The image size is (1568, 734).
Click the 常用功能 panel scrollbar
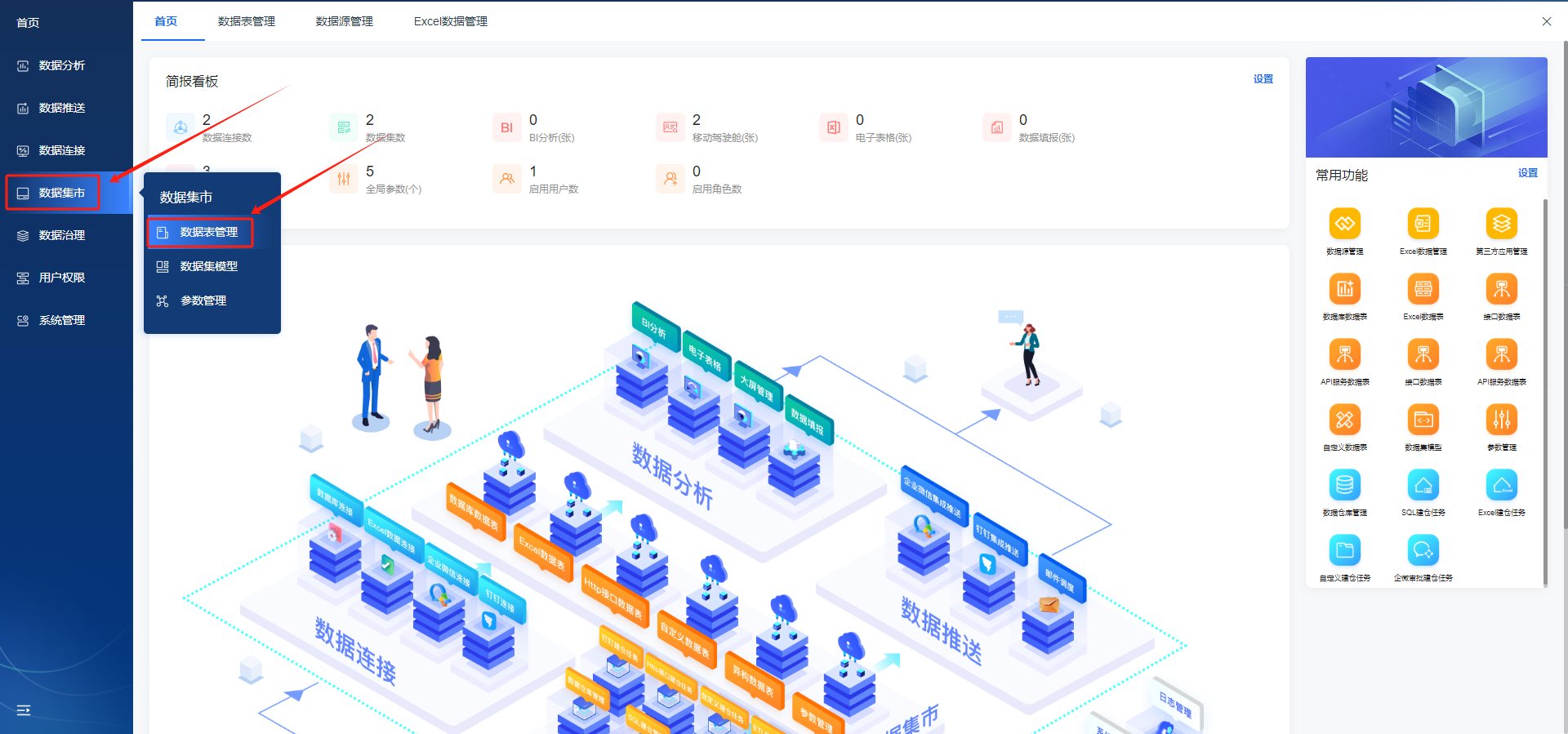pyautogui.click(x=1545, y=392)
